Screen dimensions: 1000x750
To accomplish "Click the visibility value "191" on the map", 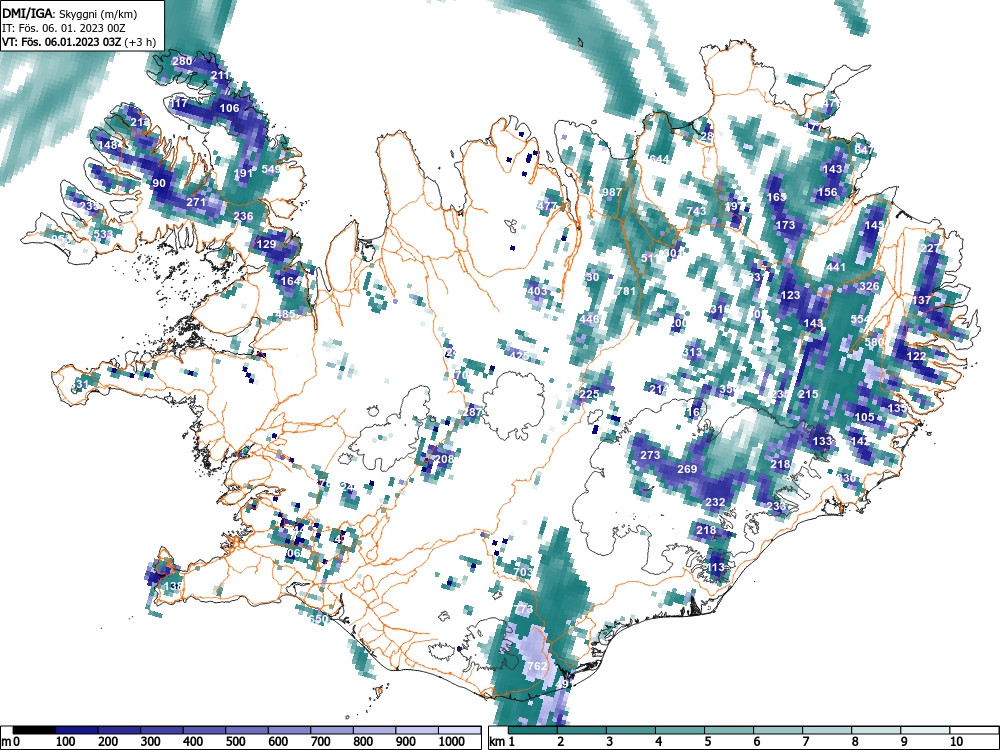I will (x=243, y=173).
